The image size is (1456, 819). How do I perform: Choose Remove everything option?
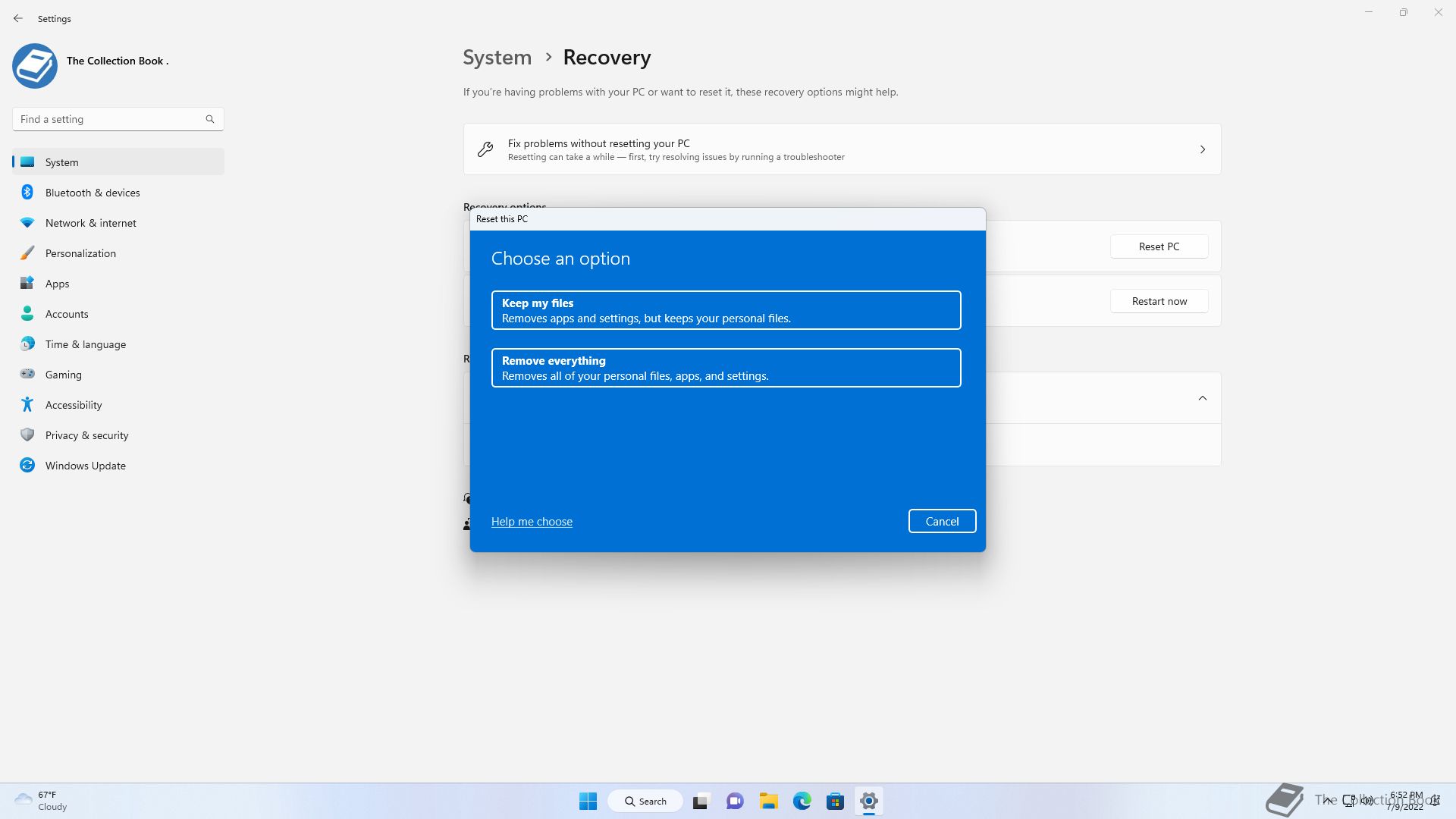point(726,368)
